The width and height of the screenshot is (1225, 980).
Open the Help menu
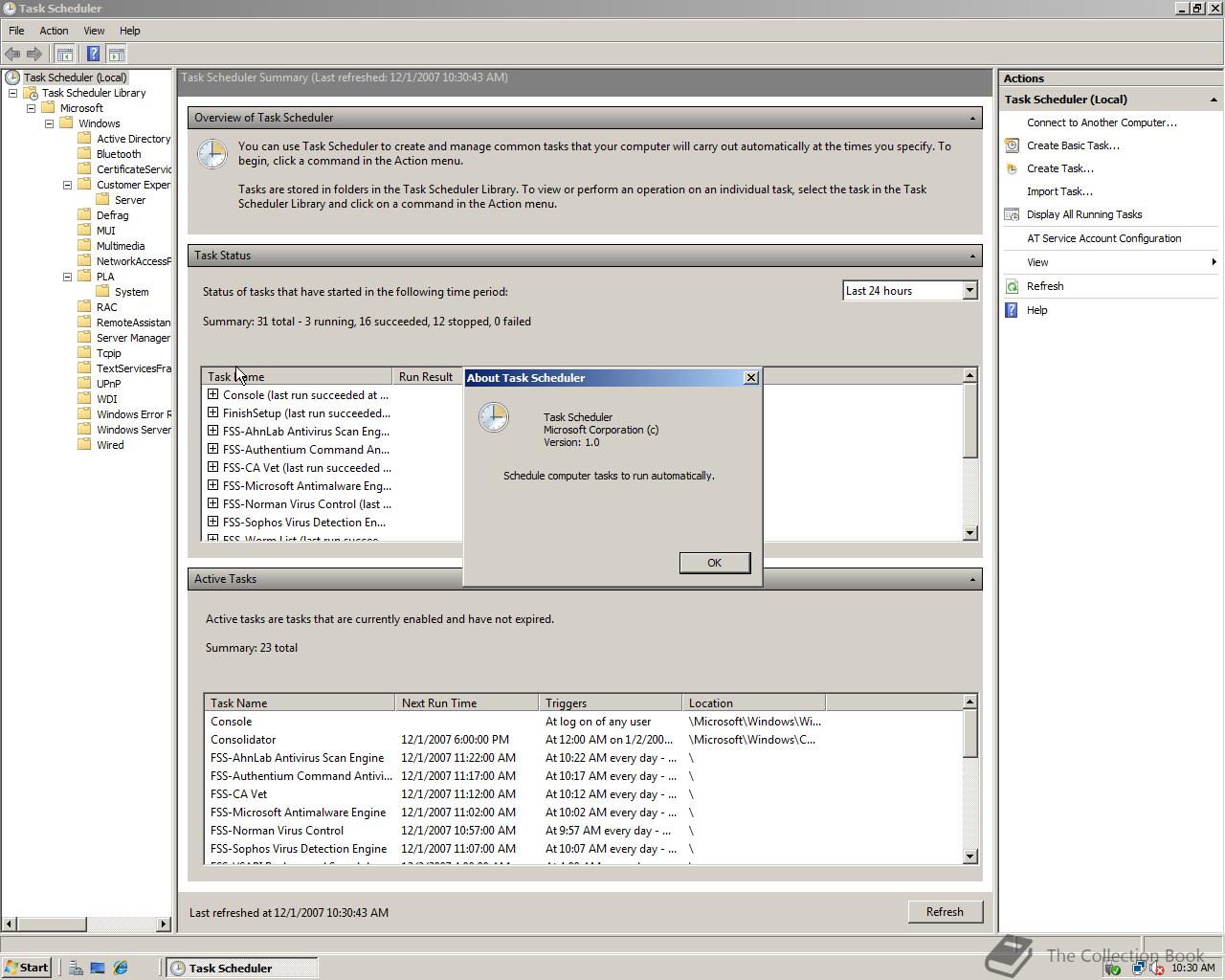pyautogui.click(x=129, y=31)
